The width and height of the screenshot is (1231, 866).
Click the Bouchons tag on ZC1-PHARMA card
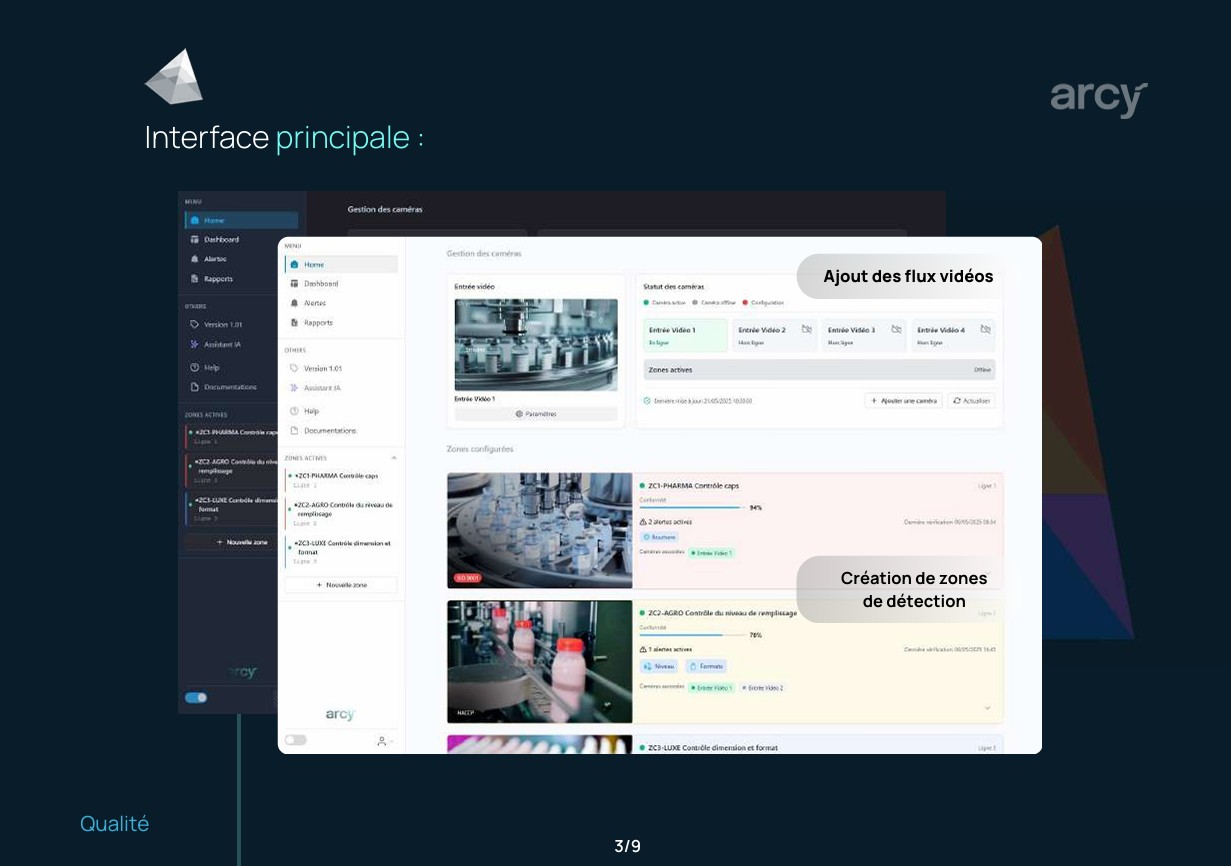[660, 537]
